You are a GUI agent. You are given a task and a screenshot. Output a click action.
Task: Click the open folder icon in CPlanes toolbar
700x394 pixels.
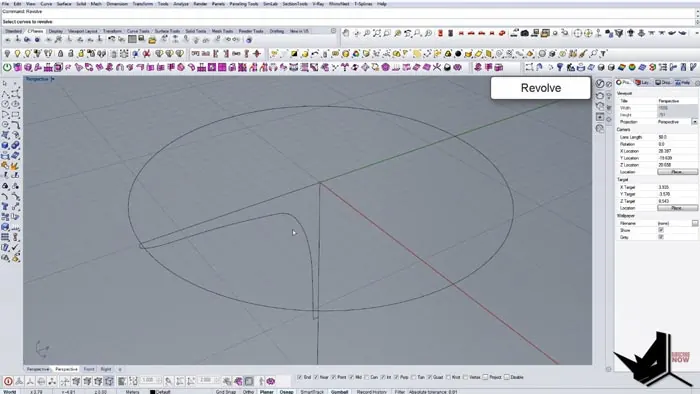[x=152, y=40]
